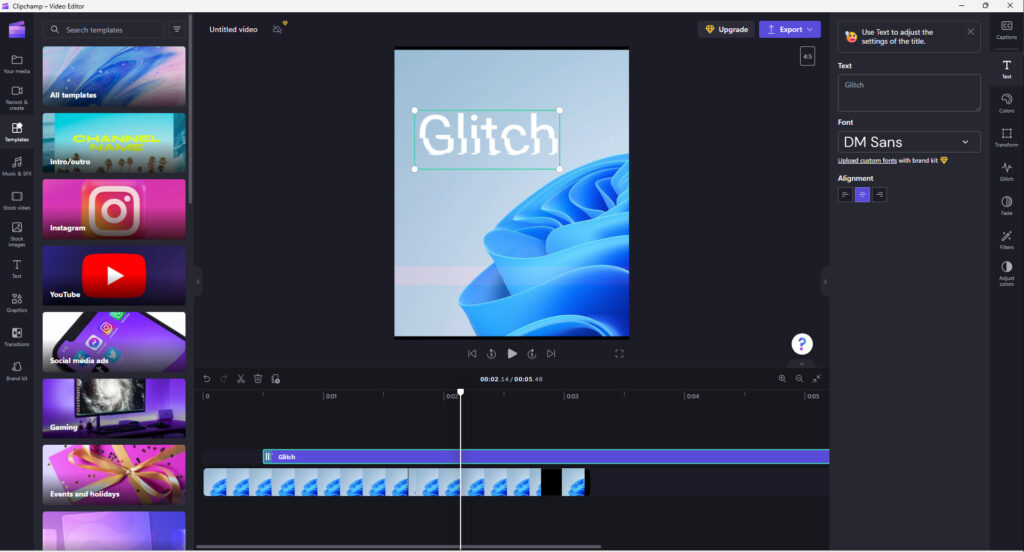Screen dimensions: 1024x552
Task: Open Filters property tab
Action: [x=1006, y=239]
